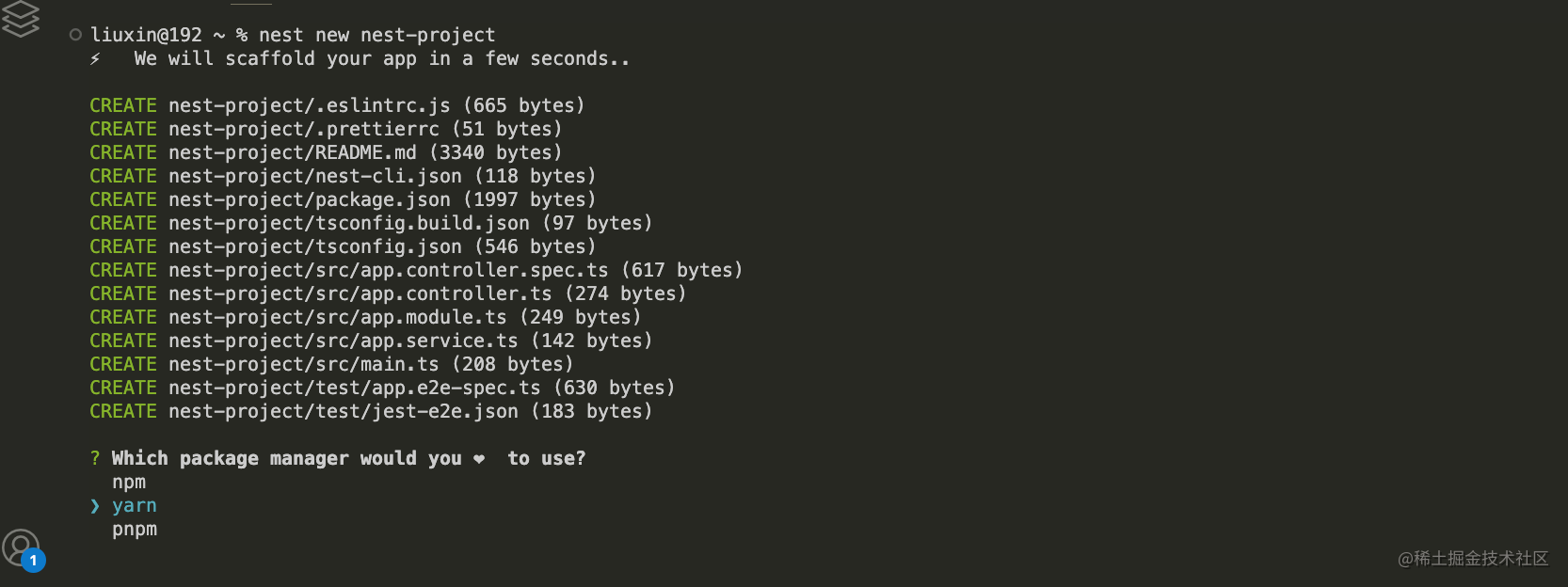Click the nest-project/.eslintrc.js file path

[x=310, y=105]
